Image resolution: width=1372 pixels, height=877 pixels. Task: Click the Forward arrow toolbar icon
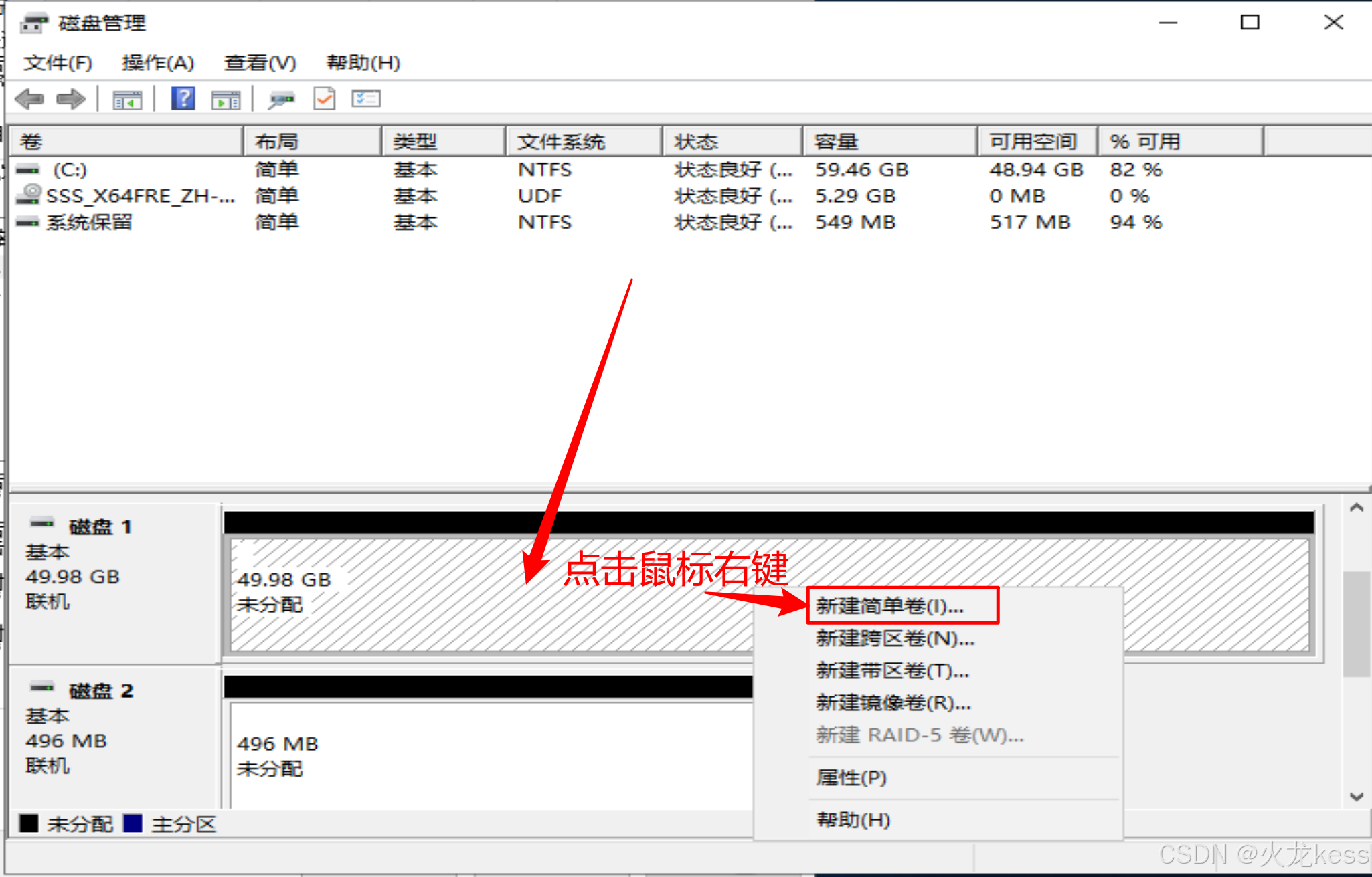(x=70, y=100)
